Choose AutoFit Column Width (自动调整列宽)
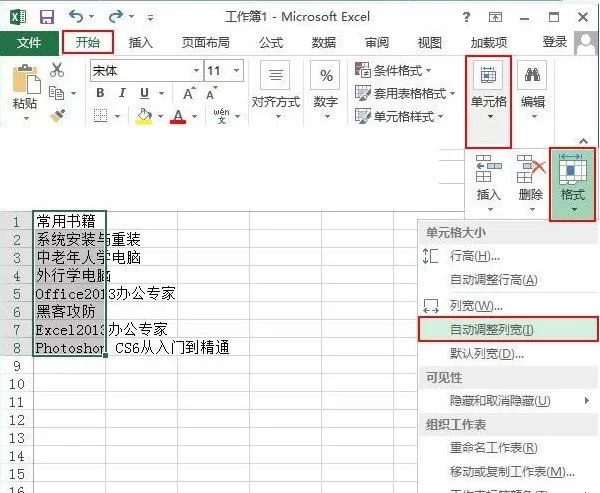 508,329
